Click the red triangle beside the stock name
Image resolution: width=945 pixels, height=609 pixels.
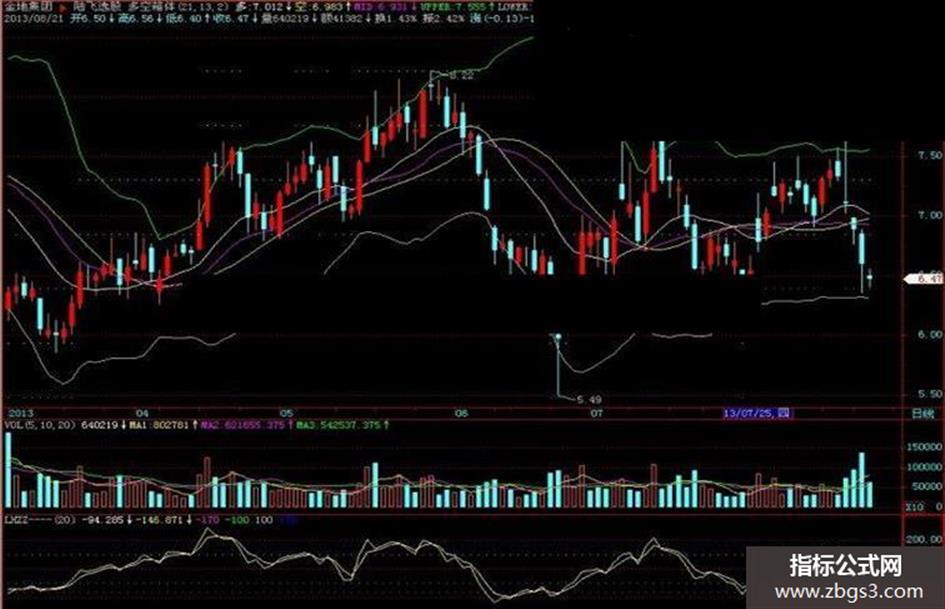click(x=63, y=7)
